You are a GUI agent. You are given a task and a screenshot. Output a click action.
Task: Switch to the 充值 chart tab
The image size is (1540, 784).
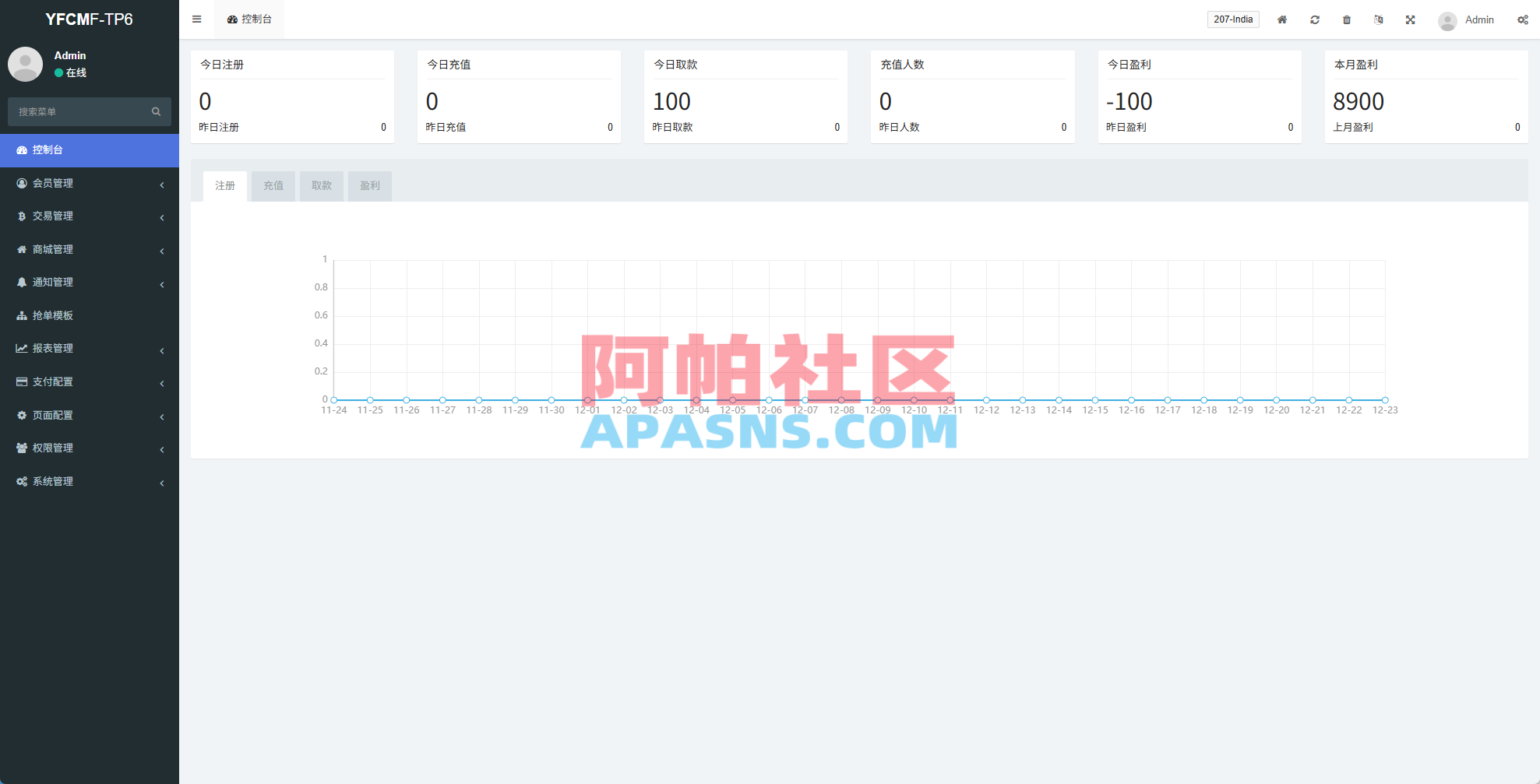[273, 186]
